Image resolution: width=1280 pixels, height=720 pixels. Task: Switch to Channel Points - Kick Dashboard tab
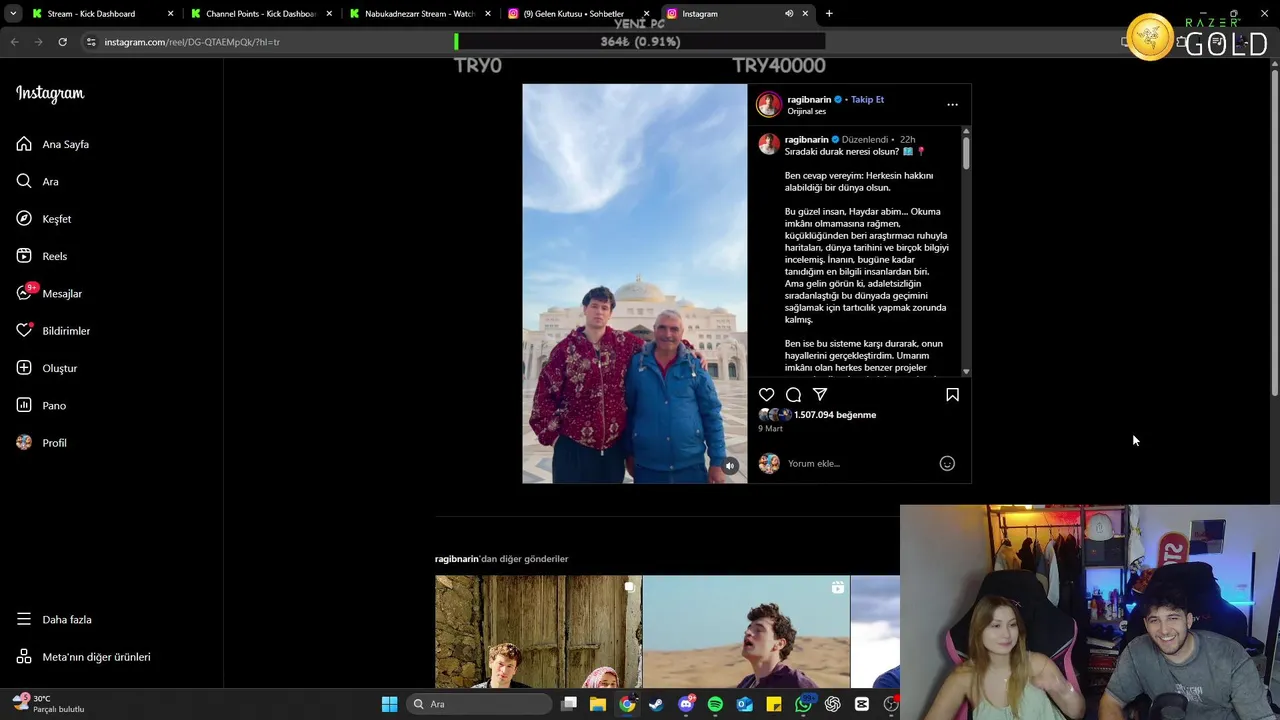260,14
